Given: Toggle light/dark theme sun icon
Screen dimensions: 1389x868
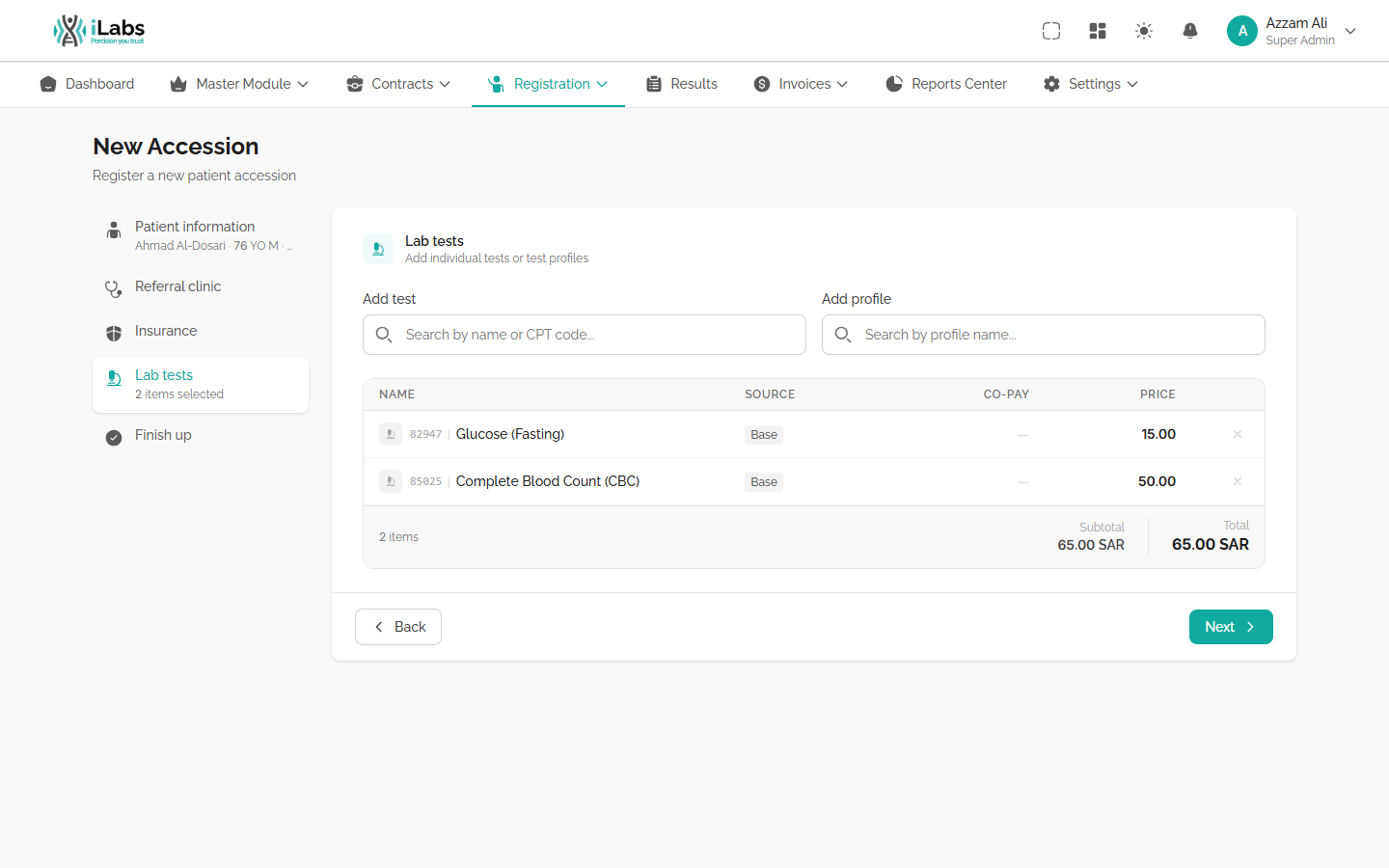Looking at the screenshot, I should pyautogui.click(x=1144, y=31).
